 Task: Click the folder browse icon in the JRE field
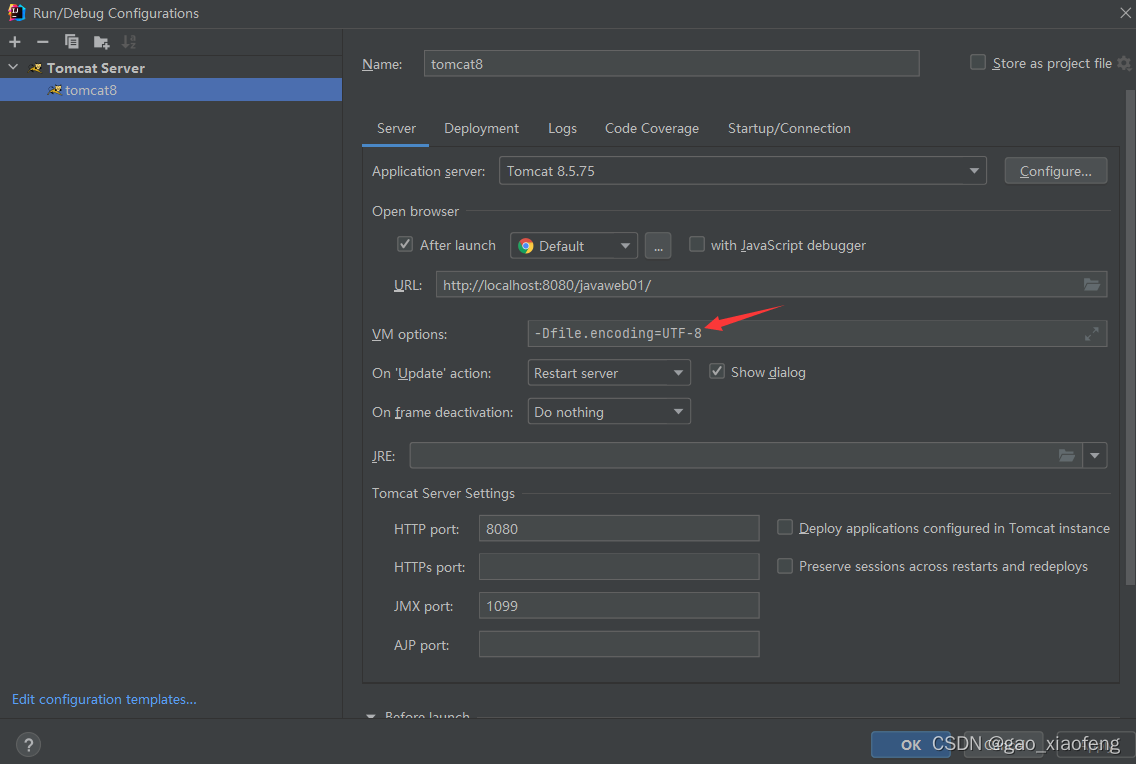(x=1066, y=456)
